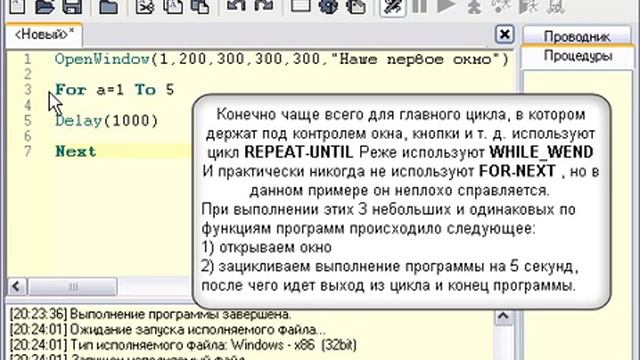This screenshot has height=360, width=640.
Task: Click line number 1 in gutter
Action: click(27, 60)
